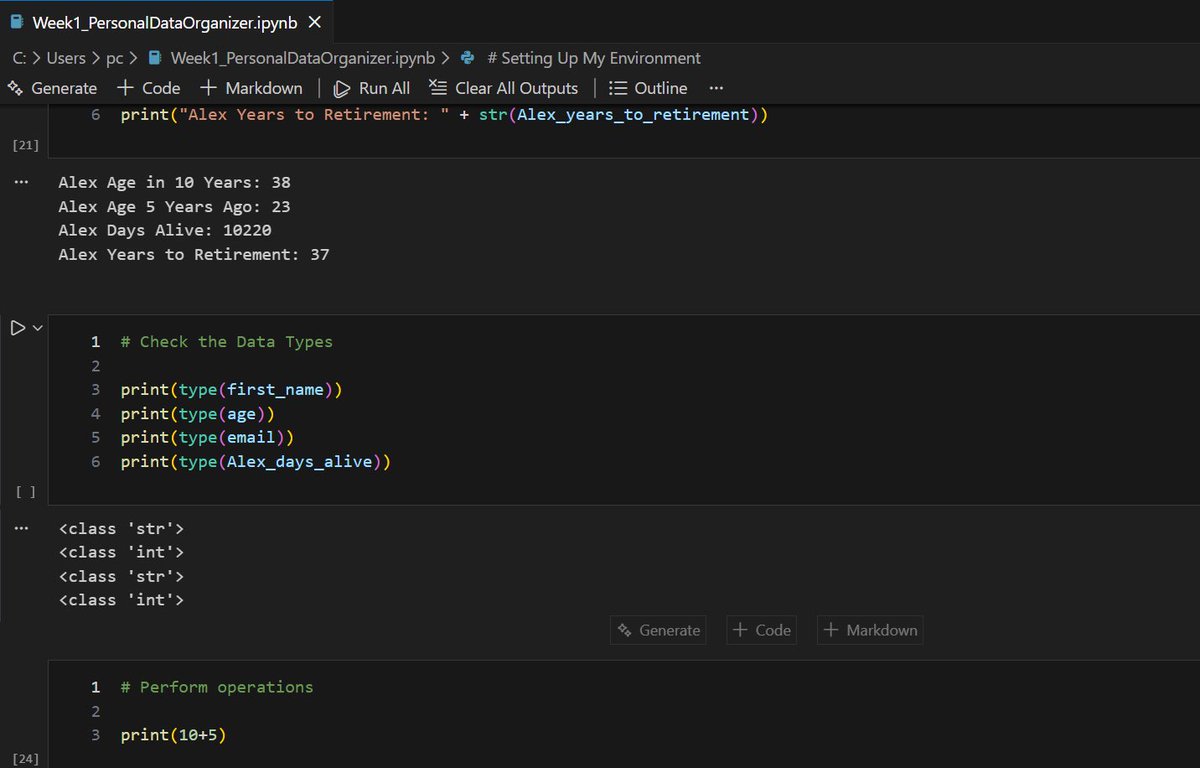Click the output 'Alex Years to Retirement: 37'
The width and height of the screenshot is (1200, 768).
tap(194, 255)
